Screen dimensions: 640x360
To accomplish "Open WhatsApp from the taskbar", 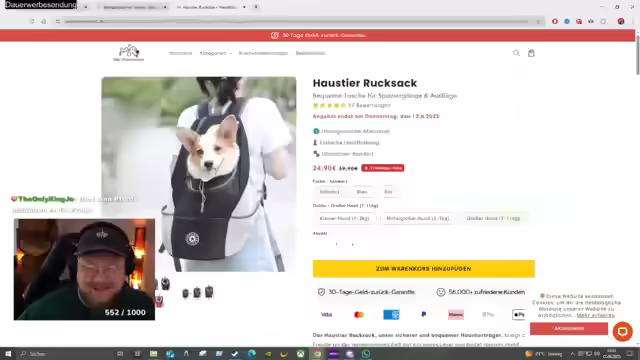I will click(366, 354).
